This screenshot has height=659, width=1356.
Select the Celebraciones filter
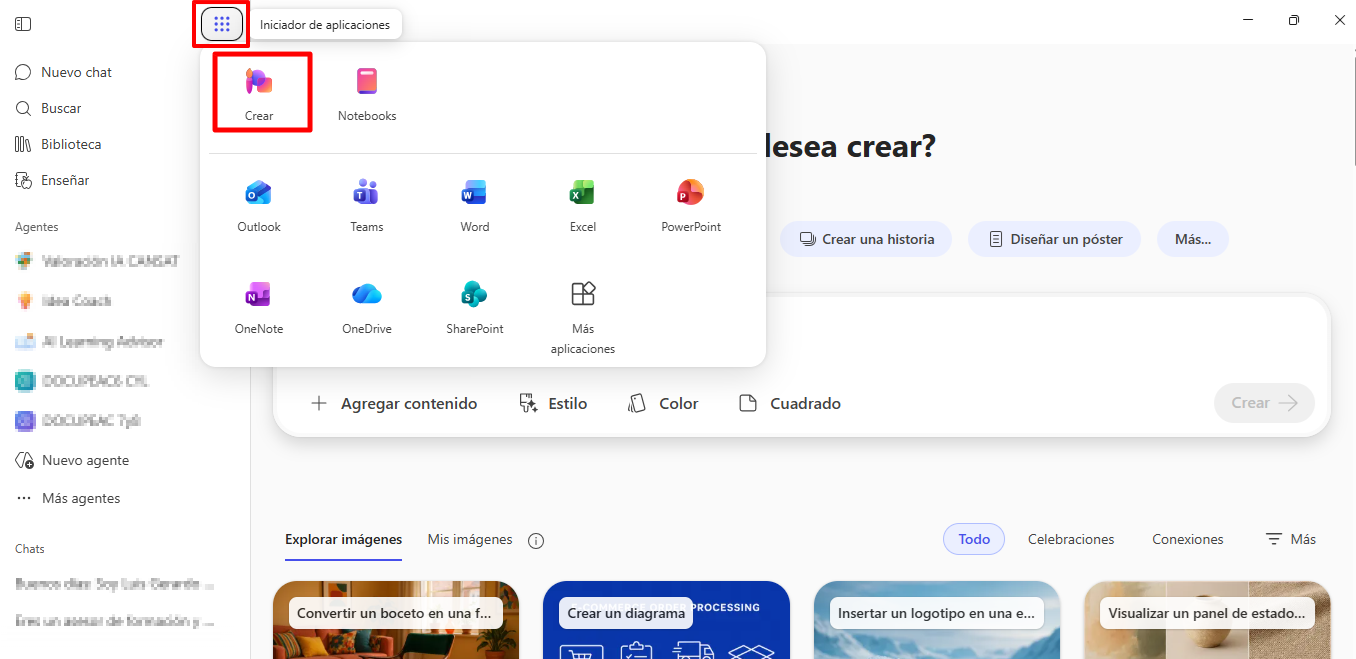point(1071,539)
